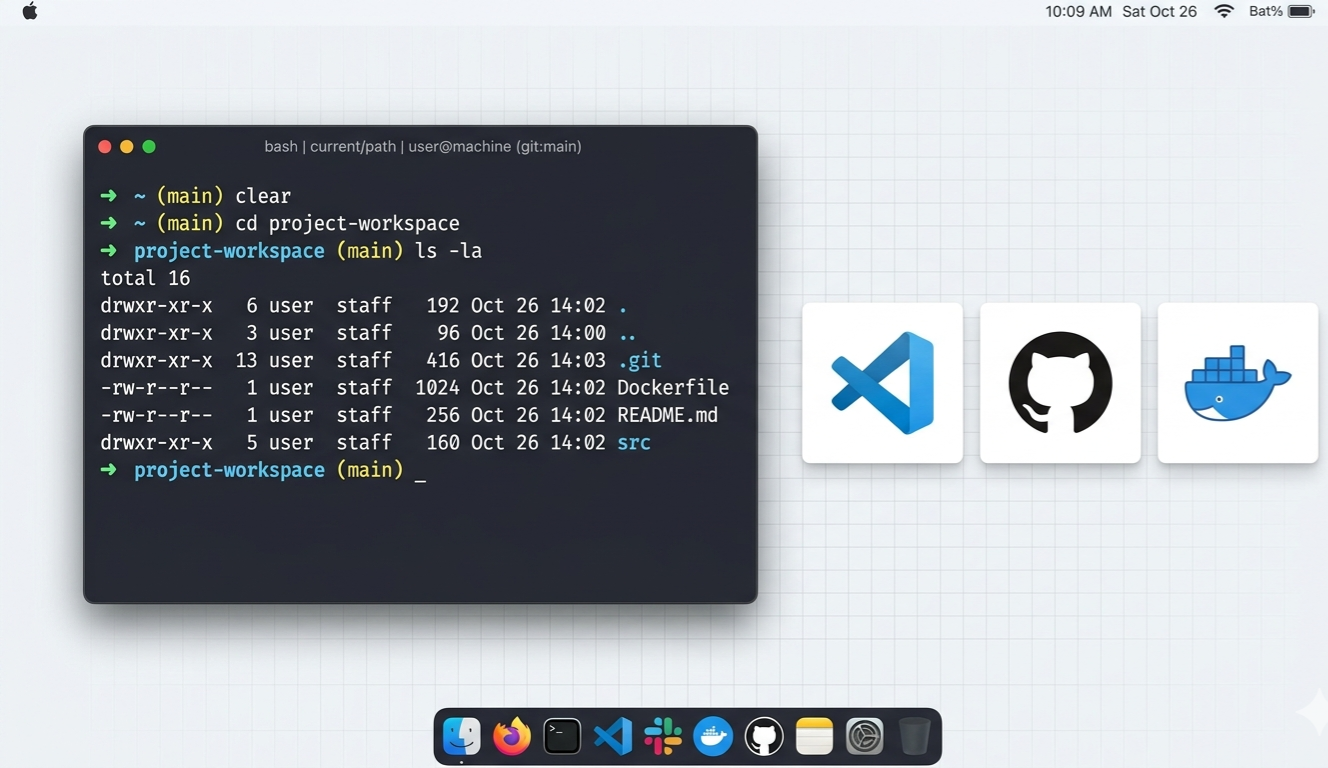This screenshot has width=1328, height=768.
Task: Open the GitHub desktop tile
Action: 1060,383
